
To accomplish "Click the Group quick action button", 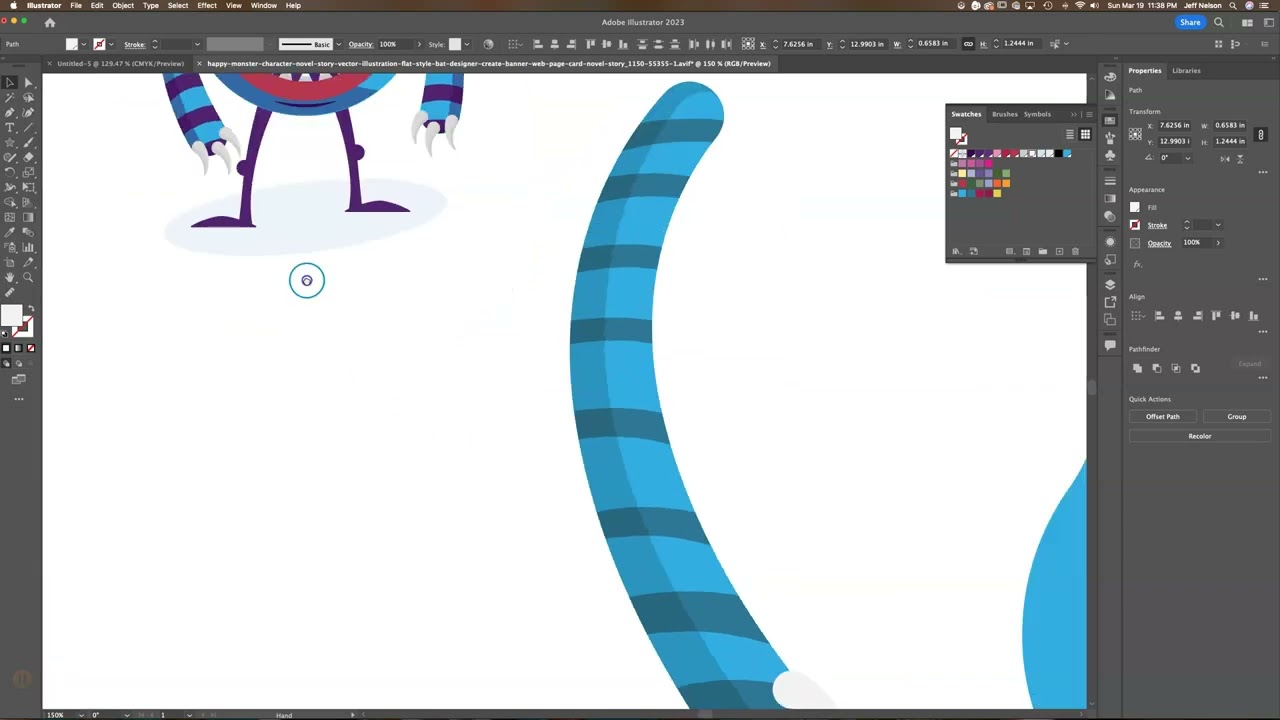I will coord(1237,416).
